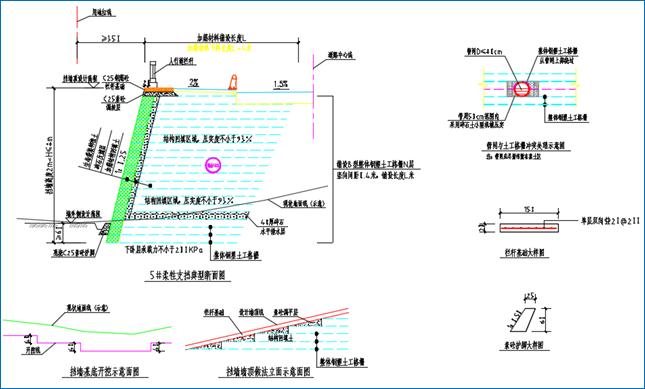The width and height of the screenshot is (645, 389).
Task: Click the 2% cross slope label
Action: pos(194,83)
